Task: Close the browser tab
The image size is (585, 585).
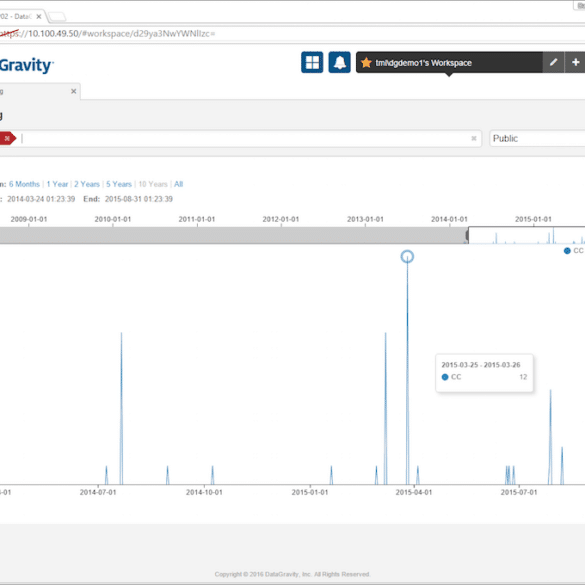Action: tap(38, 16)
